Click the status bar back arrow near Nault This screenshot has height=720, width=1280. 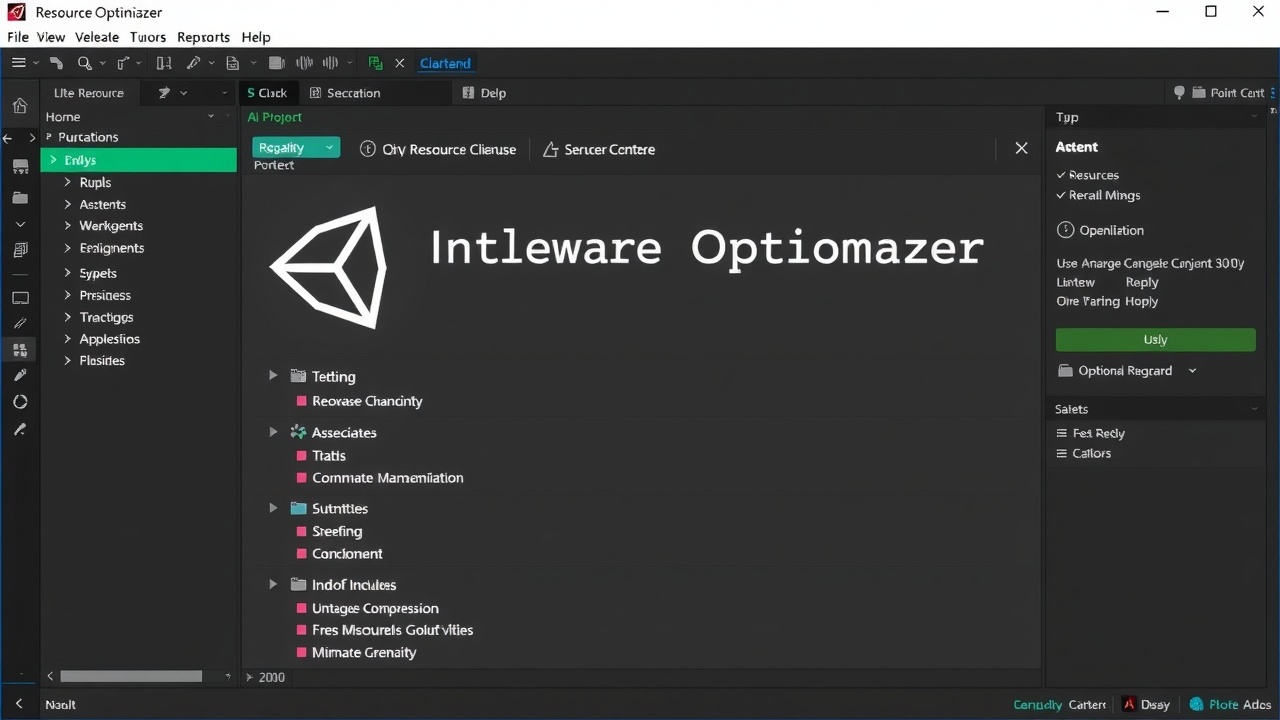(x=19, y=704)
